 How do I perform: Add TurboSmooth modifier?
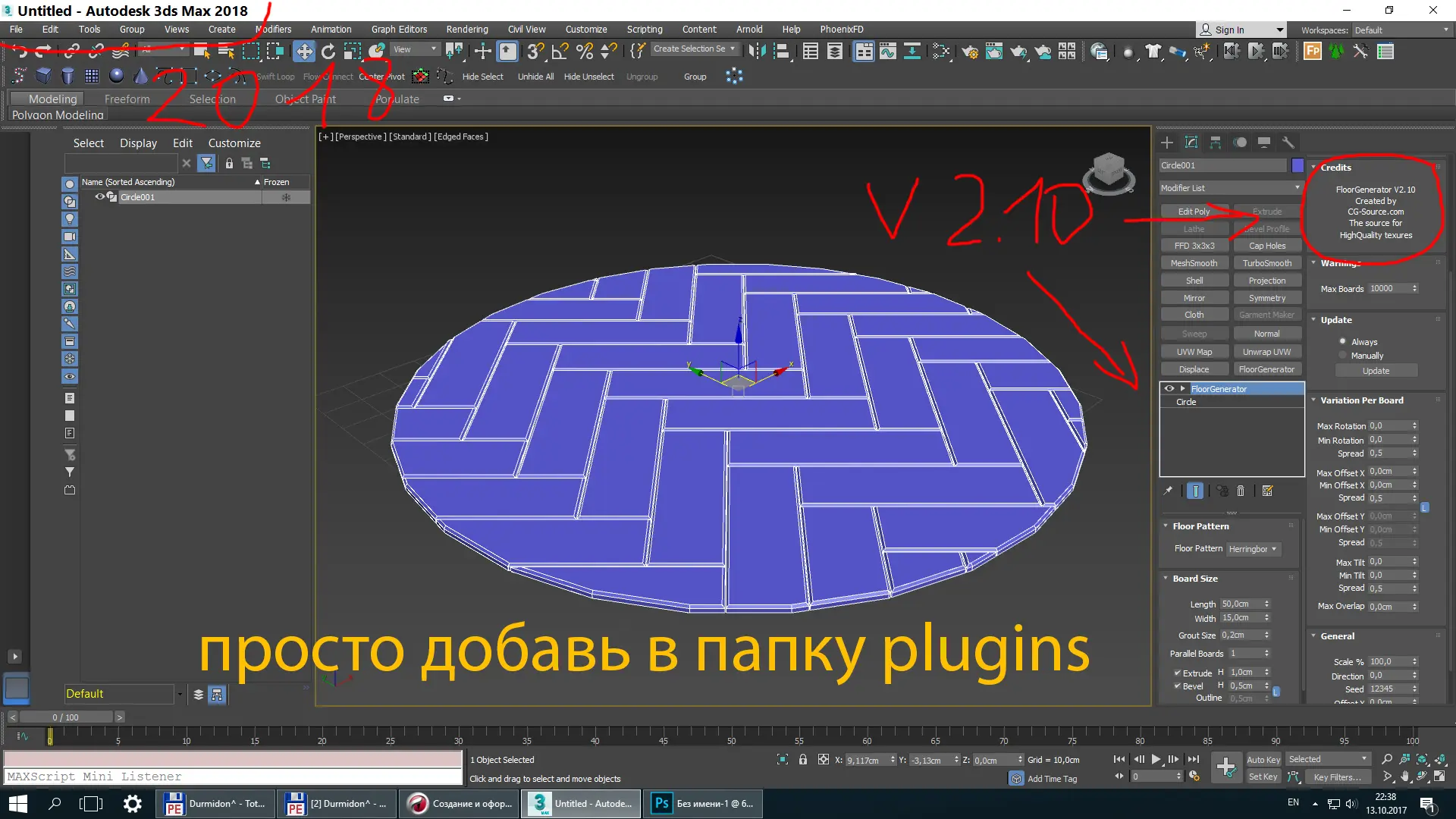(1266, 263)
